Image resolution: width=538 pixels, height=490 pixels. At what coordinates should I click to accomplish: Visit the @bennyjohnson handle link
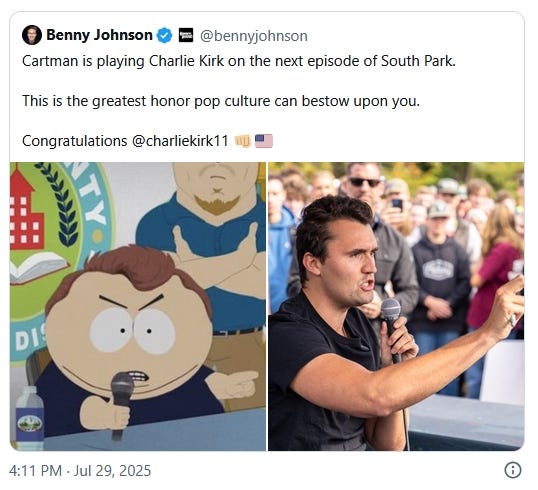click(x=254, y=36)
